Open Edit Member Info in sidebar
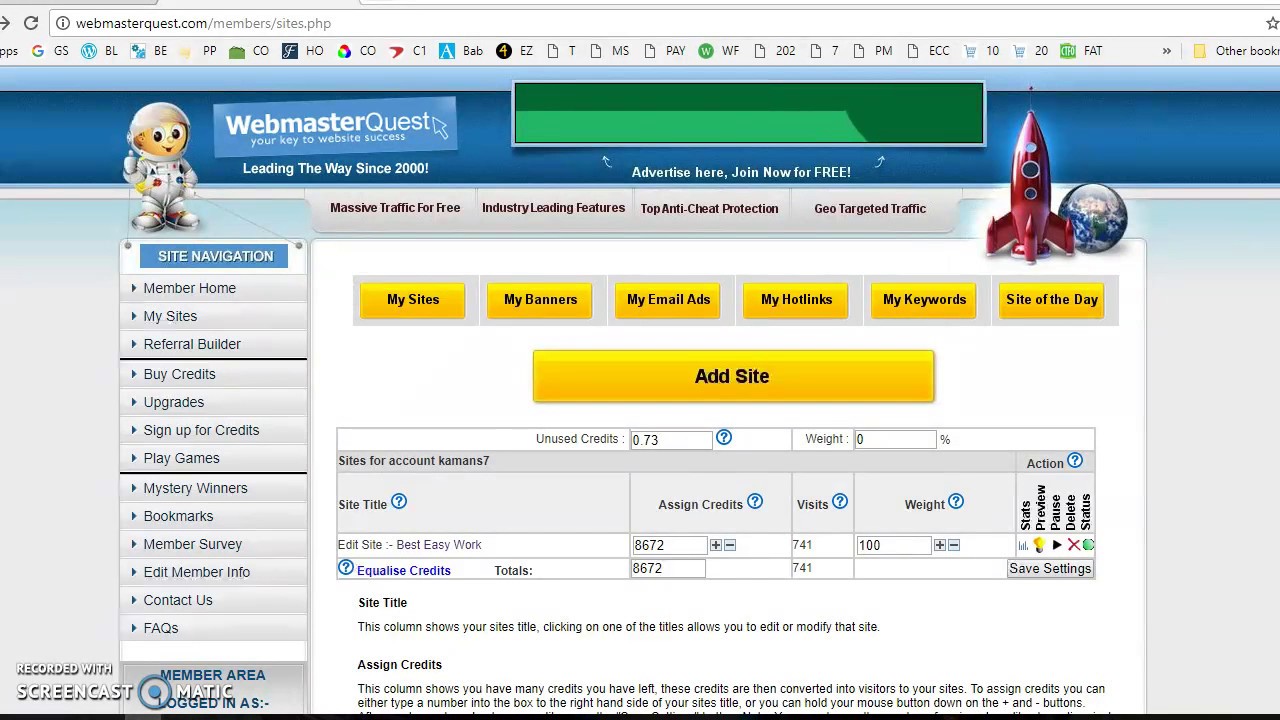 [x=196, y=572]
